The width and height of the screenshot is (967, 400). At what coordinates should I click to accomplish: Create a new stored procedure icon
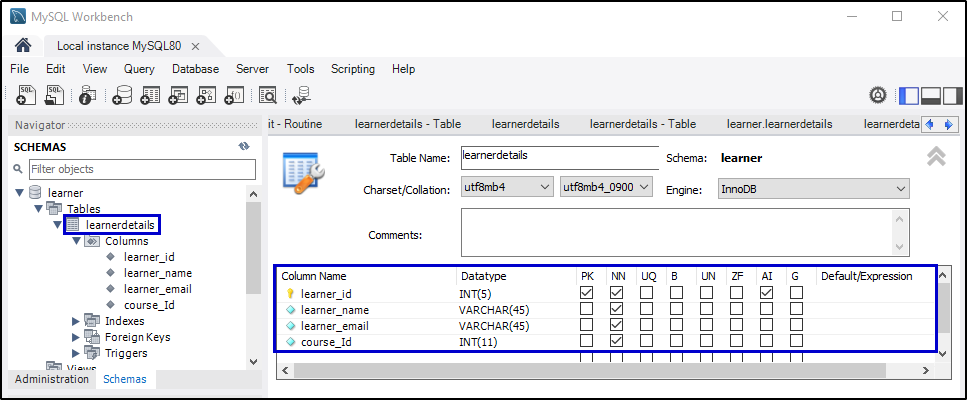point(207,94)
